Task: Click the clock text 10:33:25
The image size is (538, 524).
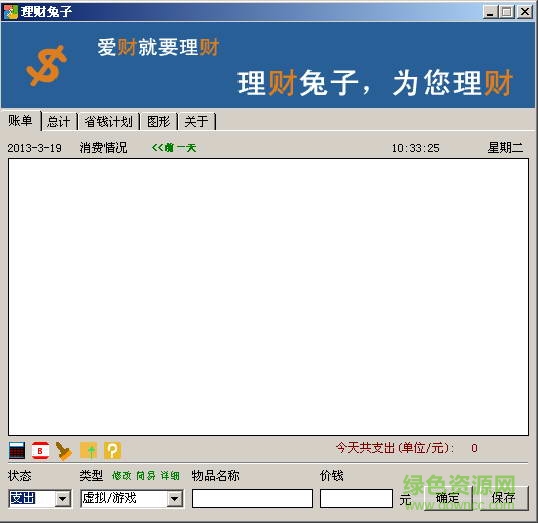Action: tap(416, 148)
